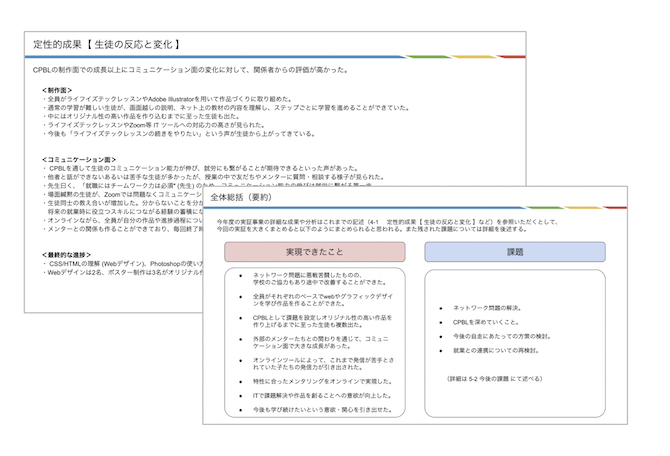
Task: Click the line starting 今後も「ライフイズテックレッスンの続き
Action: coord(179,134)
